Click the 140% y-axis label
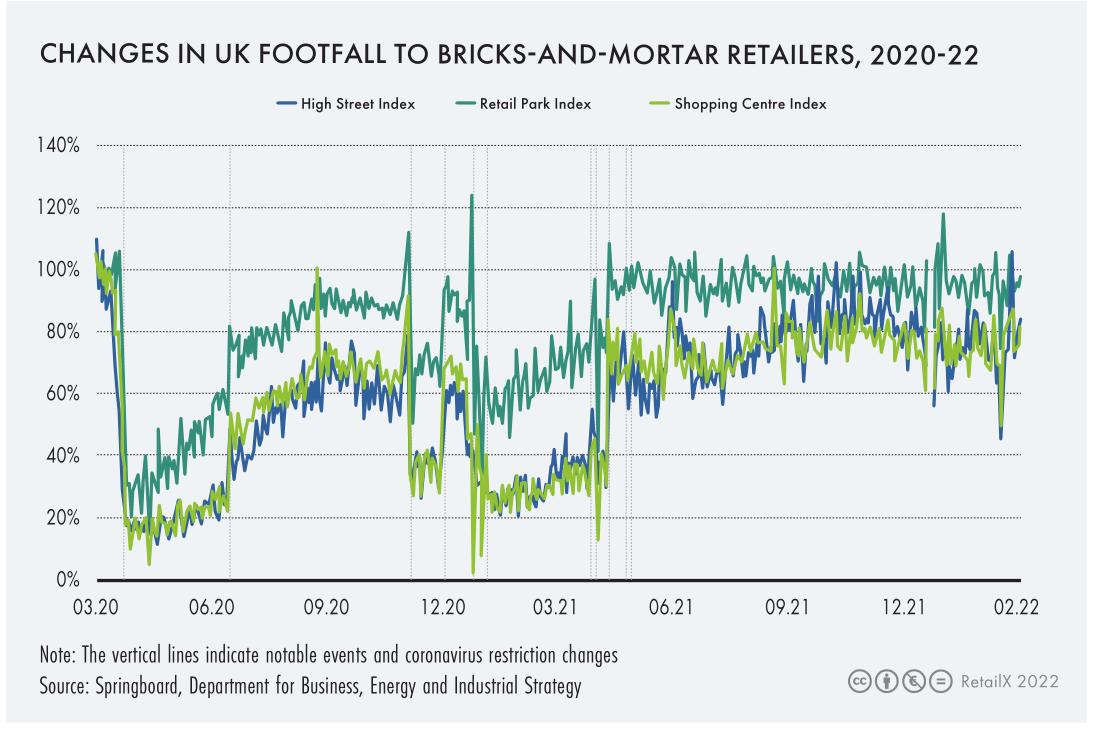The width and height of the screenshot is (1096, 732). (59, 146)
